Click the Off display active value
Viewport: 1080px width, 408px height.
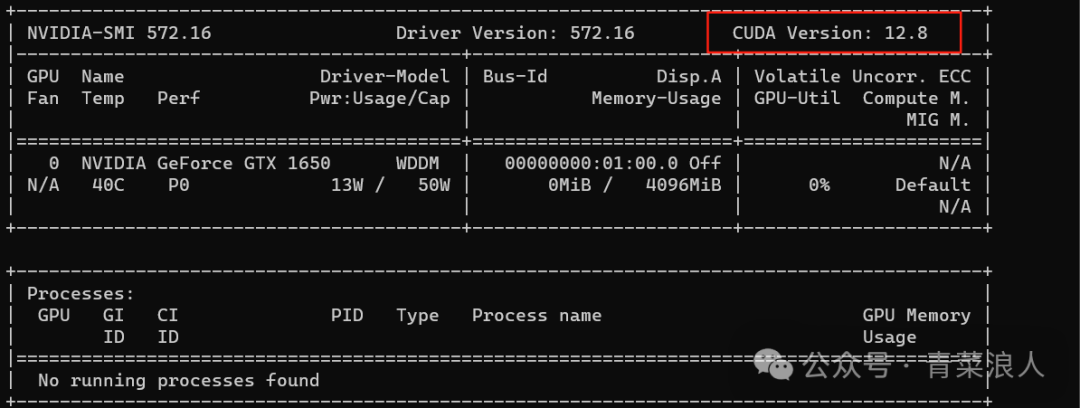point(705,163)
